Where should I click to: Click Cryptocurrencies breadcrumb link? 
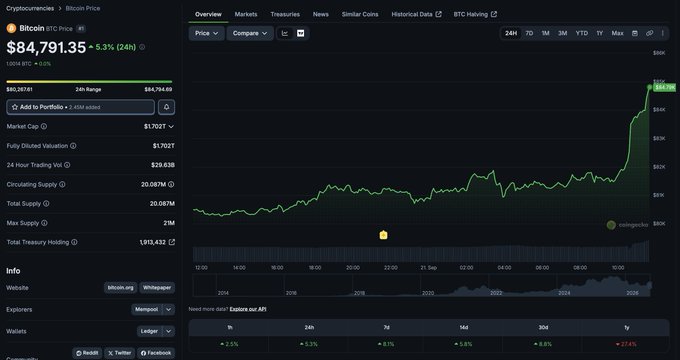click(30, 8)
